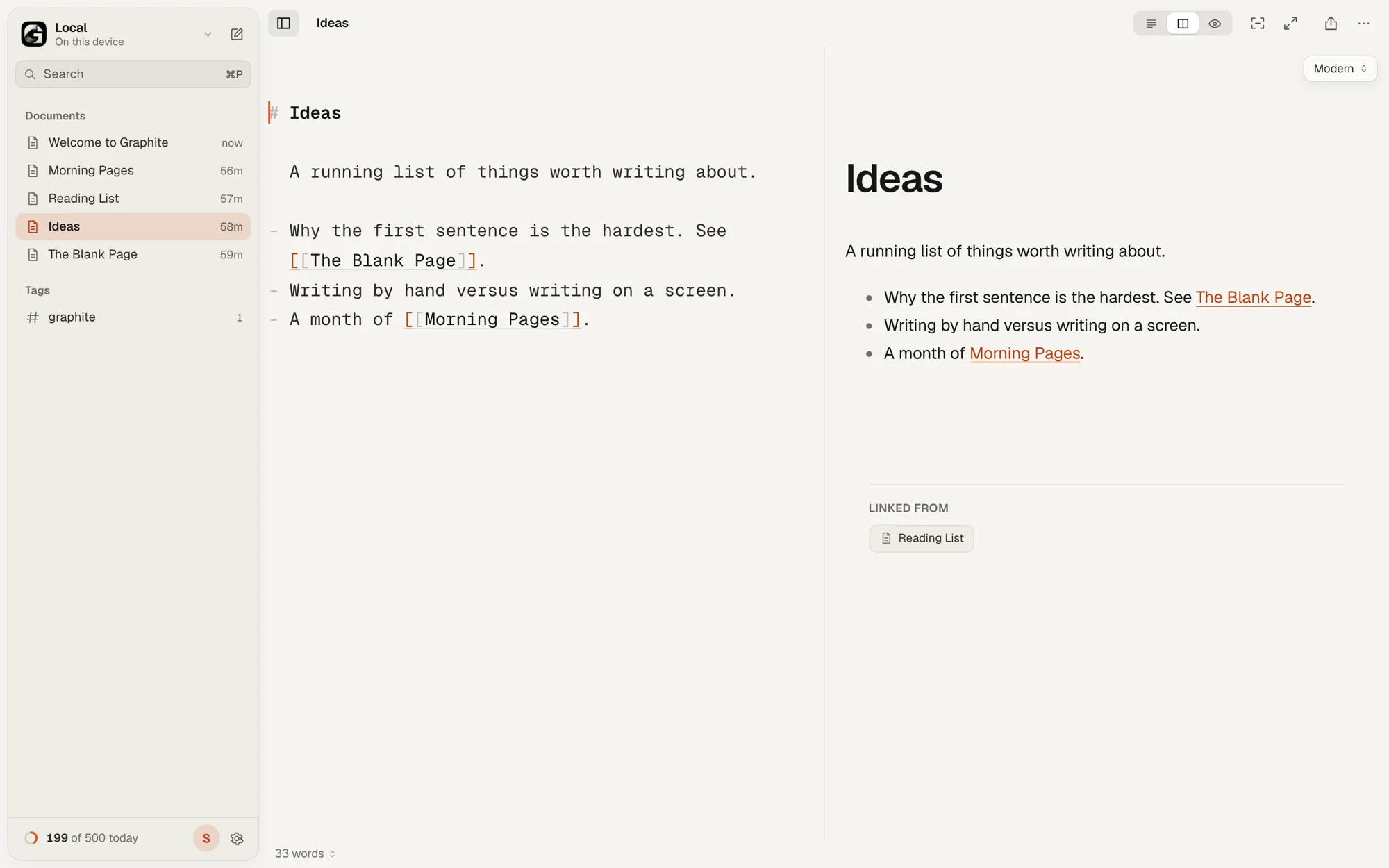Click 'Writing by hand' line in editor
This screenshot has height=868, width=1389.
coord(513,290)
